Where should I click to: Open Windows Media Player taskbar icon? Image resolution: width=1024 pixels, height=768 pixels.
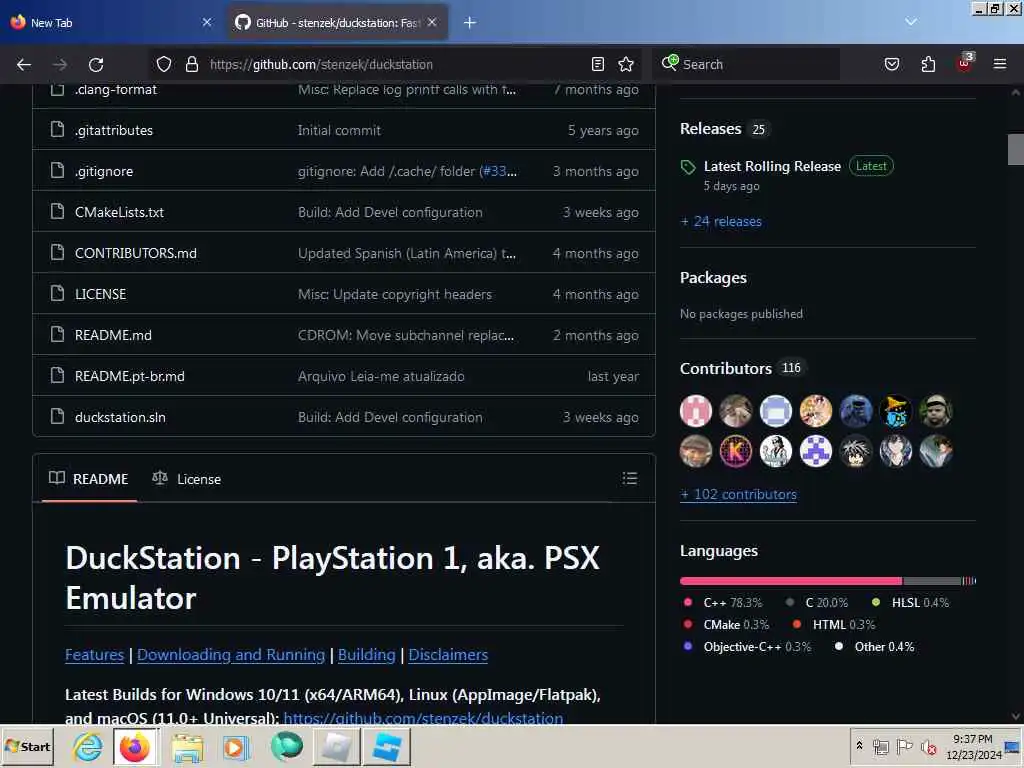[x=236, y=746]
